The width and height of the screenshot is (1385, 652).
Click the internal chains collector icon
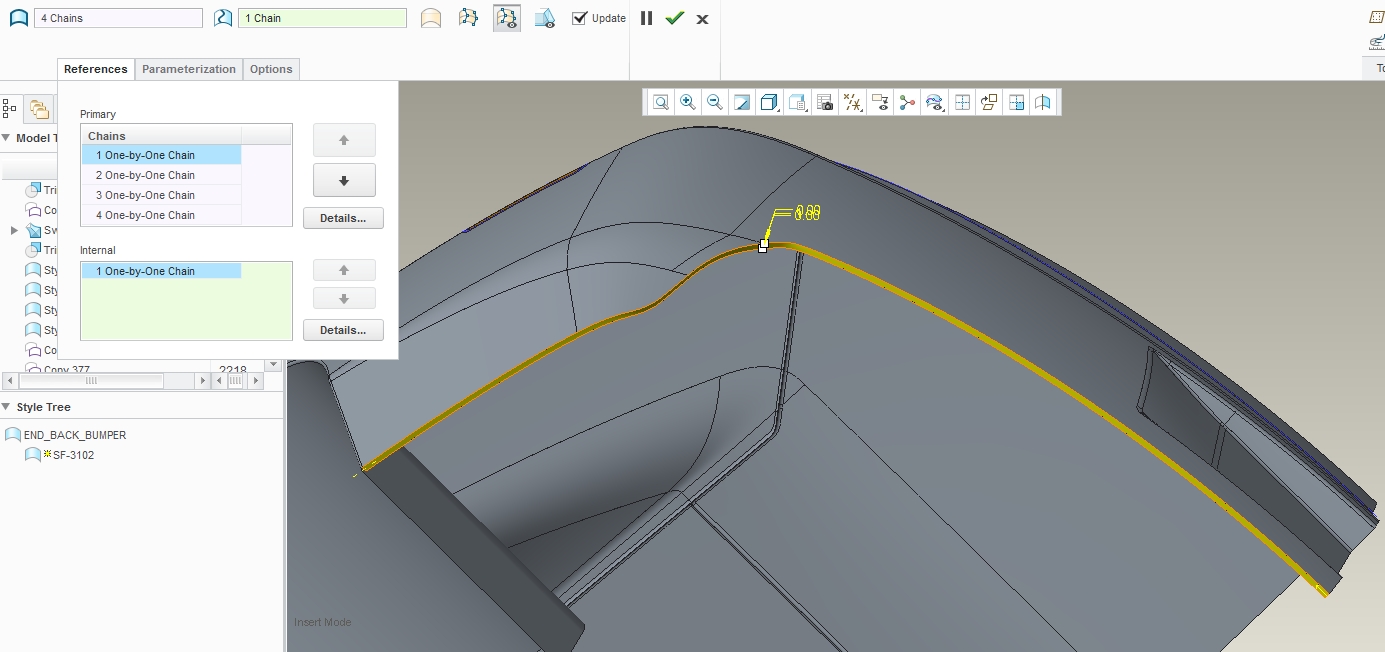[223, 18]
